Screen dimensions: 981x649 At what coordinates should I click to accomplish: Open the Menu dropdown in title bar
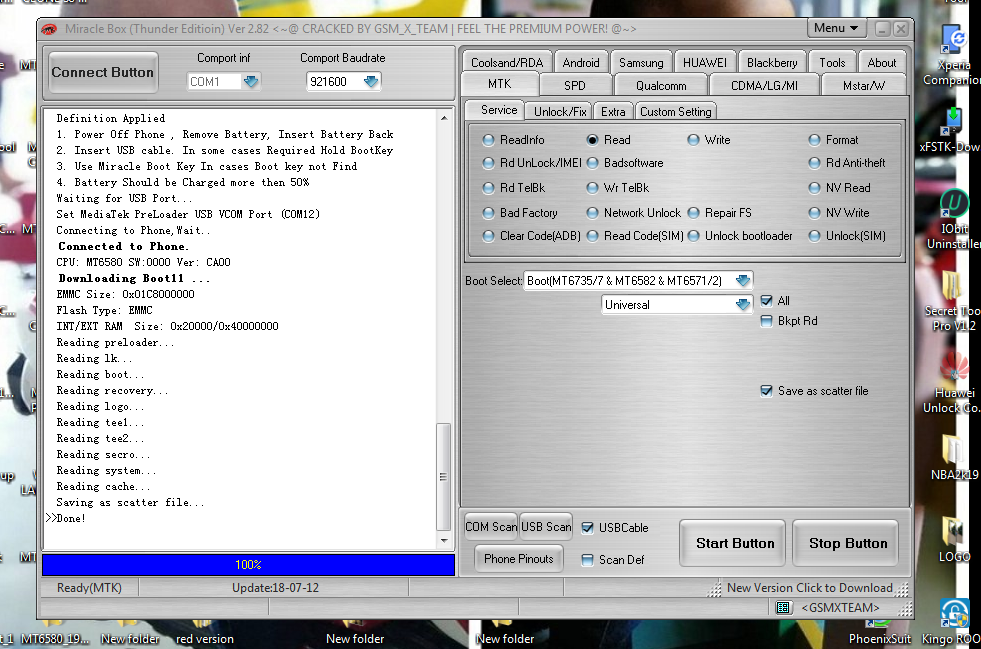(x=836, y=28)
